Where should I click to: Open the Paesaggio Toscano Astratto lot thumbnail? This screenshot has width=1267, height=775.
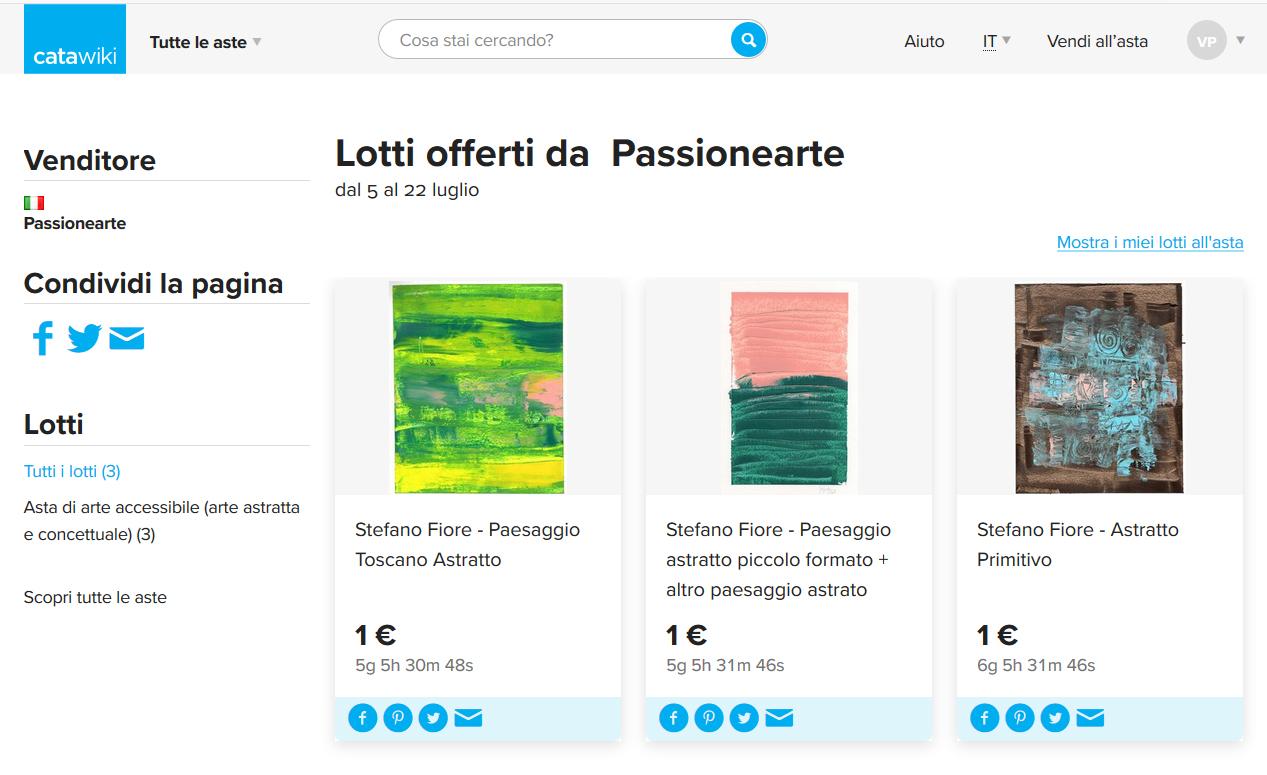pos(477,387)
